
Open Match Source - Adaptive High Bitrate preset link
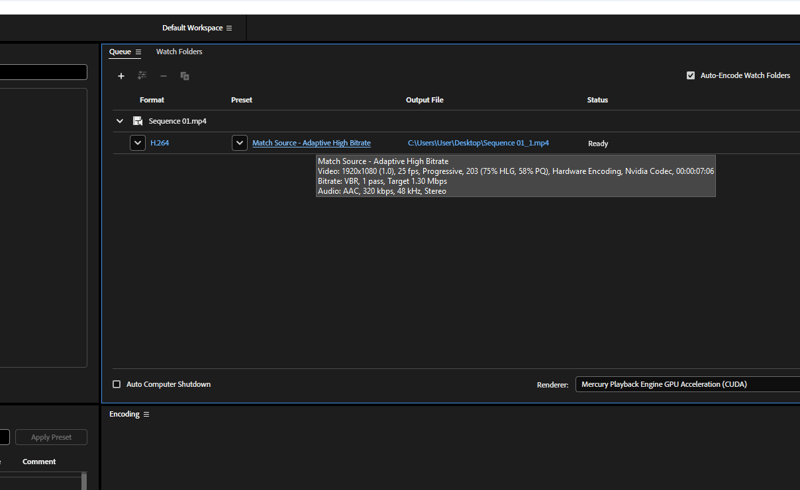[x=311, y=143]
